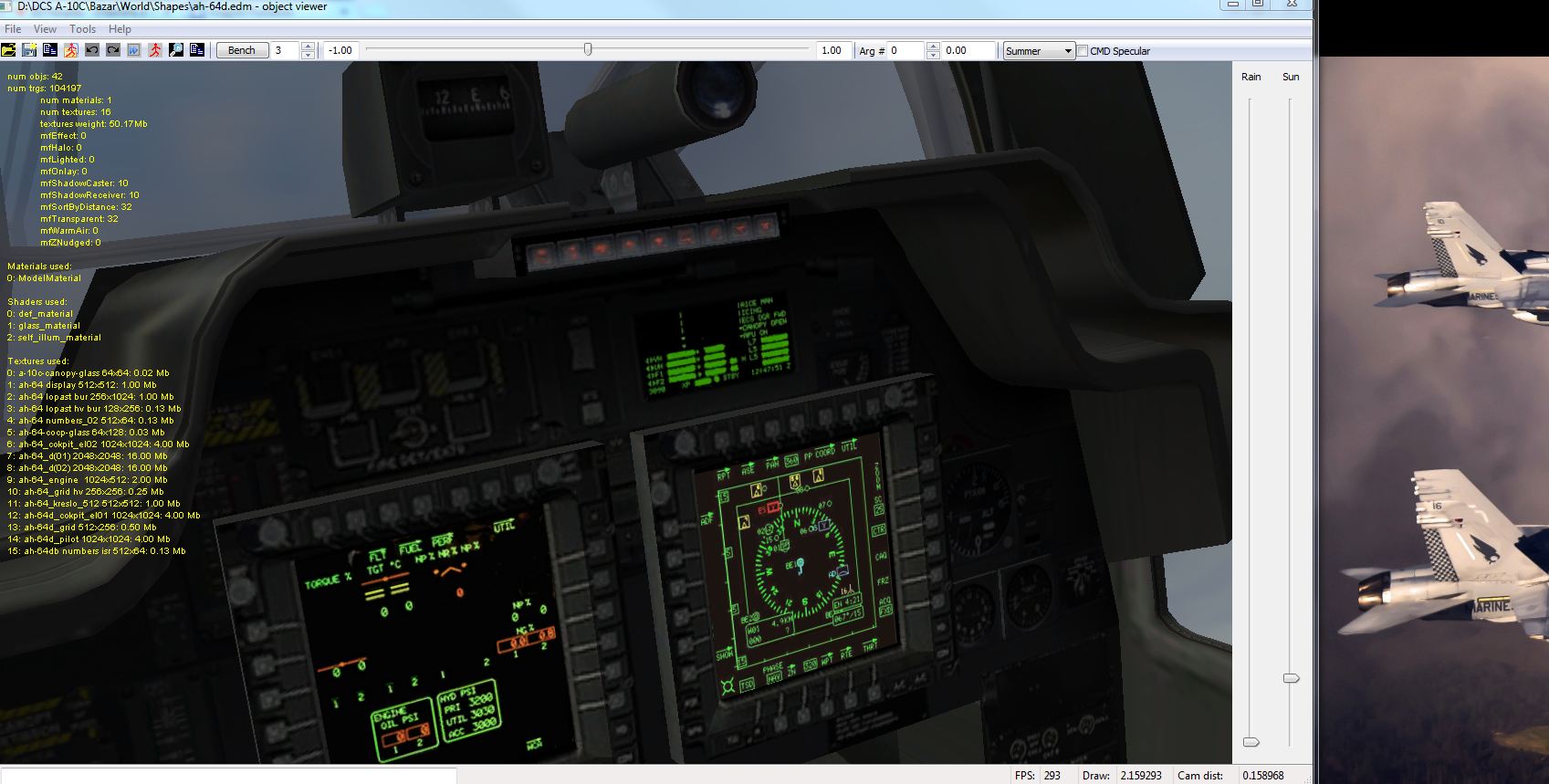Click the Sun vertical slider handle
This screenshot has width=1549, height=784.
1291,678
